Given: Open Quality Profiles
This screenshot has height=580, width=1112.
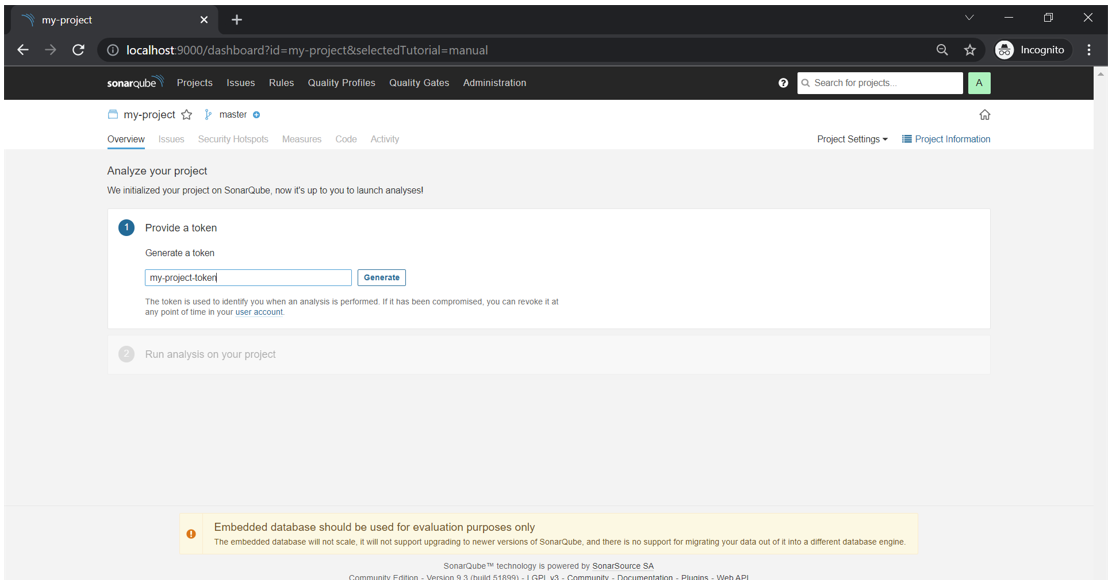Looking at the screenshot, I should 341,83.
